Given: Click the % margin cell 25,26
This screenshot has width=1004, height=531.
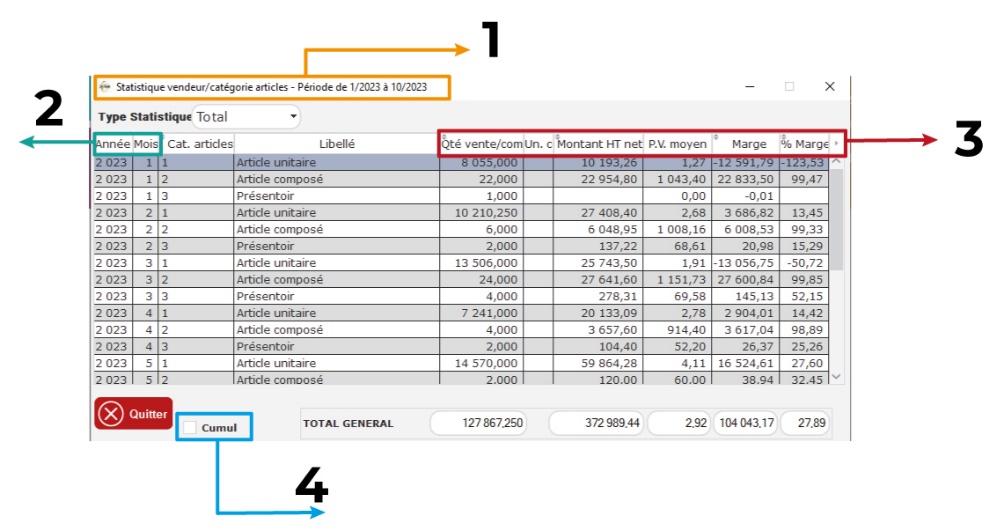Looking at the screenshot, I should [x=805, y=346].
